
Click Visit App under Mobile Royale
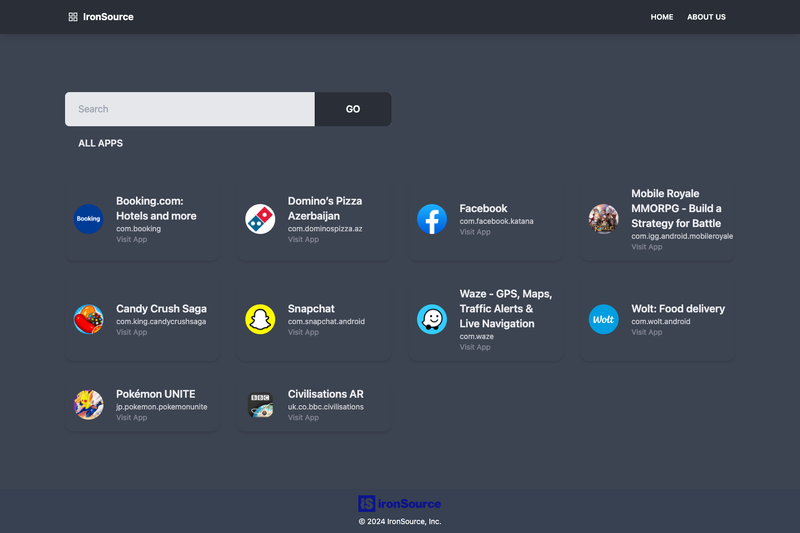647,247
